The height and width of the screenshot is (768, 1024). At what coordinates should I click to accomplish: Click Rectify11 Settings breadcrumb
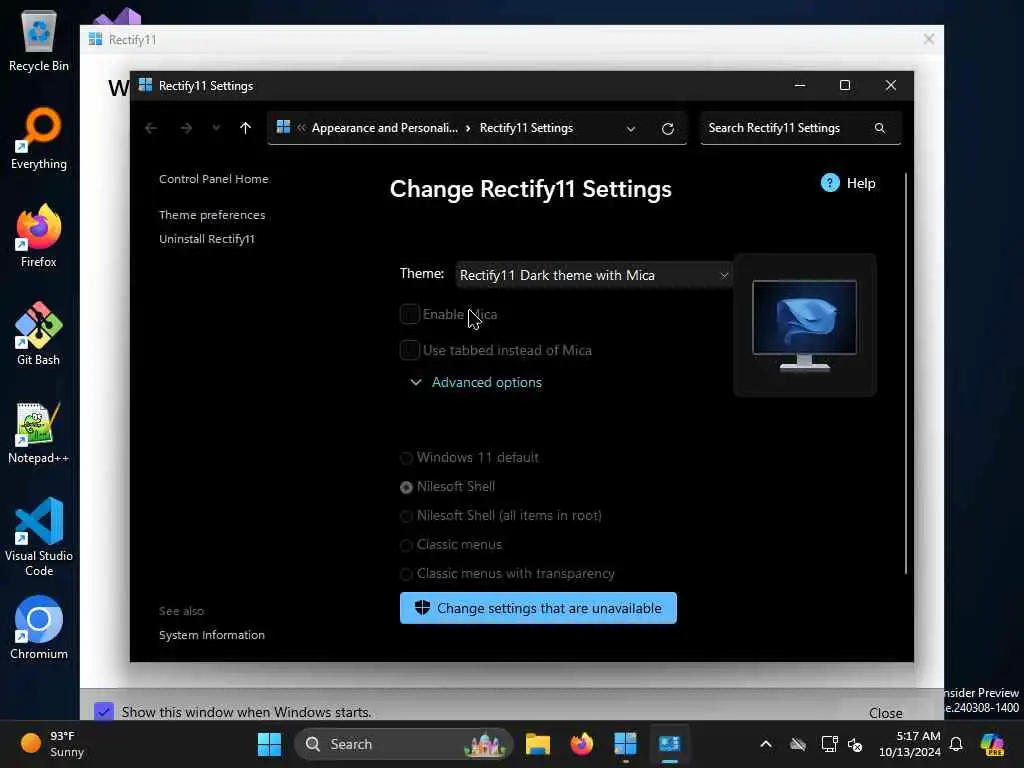(x=526, y=128)
